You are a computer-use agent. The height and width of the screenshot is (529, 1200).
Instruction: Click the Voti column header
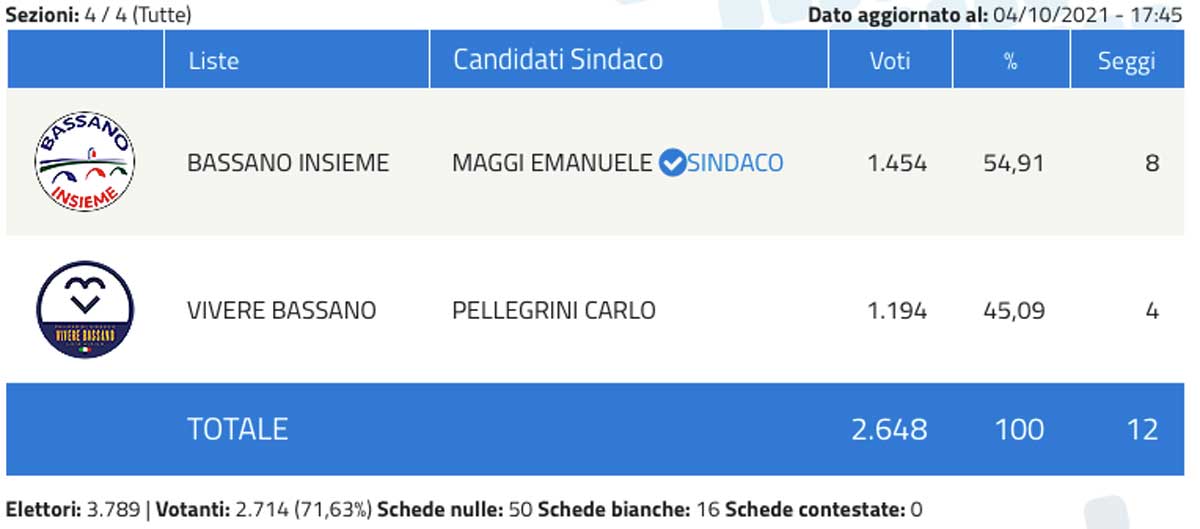(x=890, y=60)
